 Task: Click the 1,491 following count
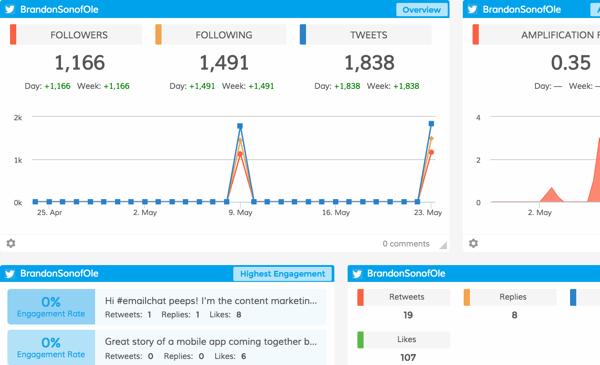pos(224,63)
